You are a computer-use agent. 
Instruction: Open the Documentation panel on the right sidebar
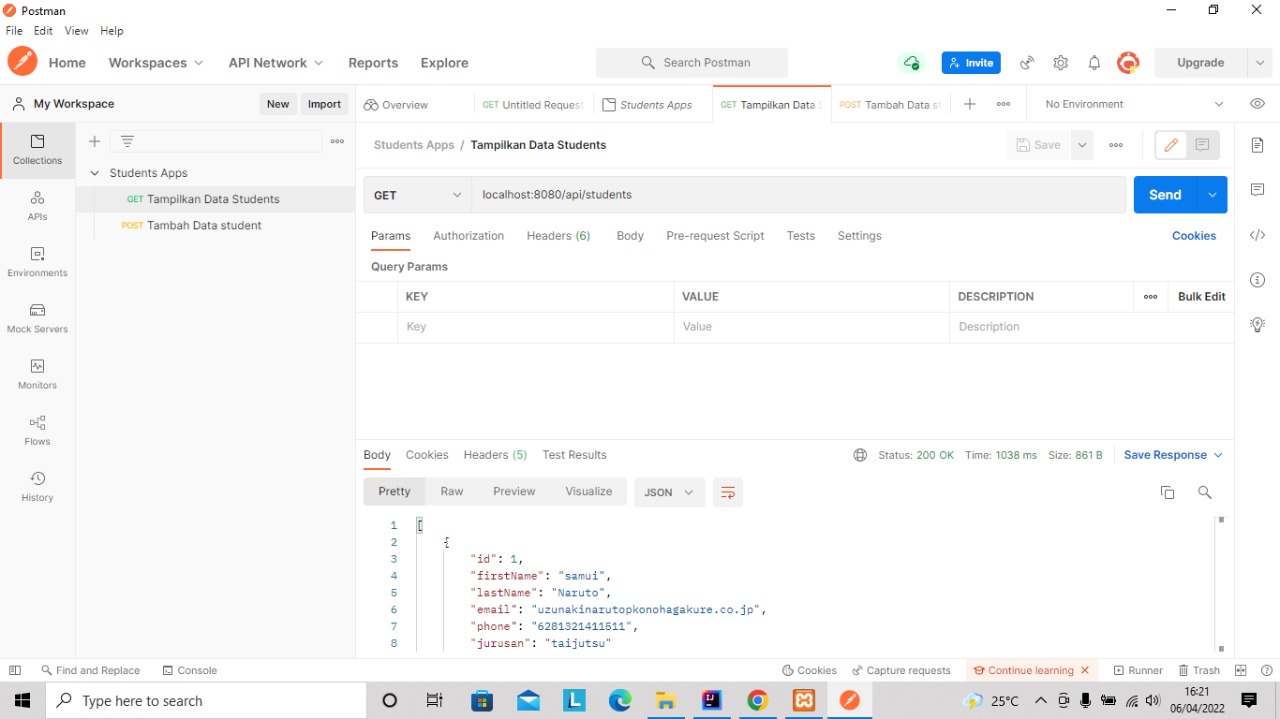coord(1257,144)
